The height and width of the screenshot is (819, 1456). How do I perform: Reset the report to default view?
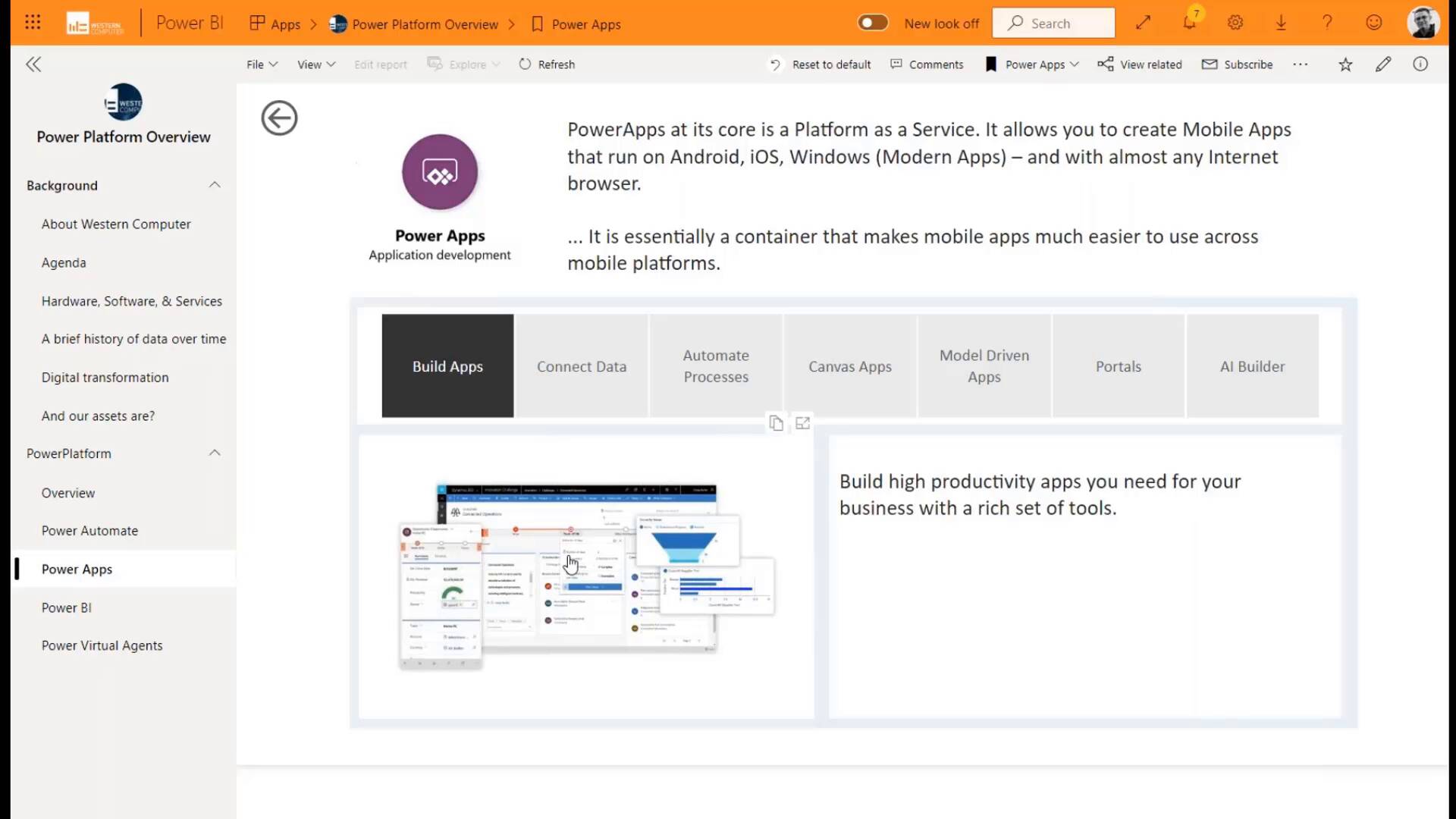coord(819,64)
